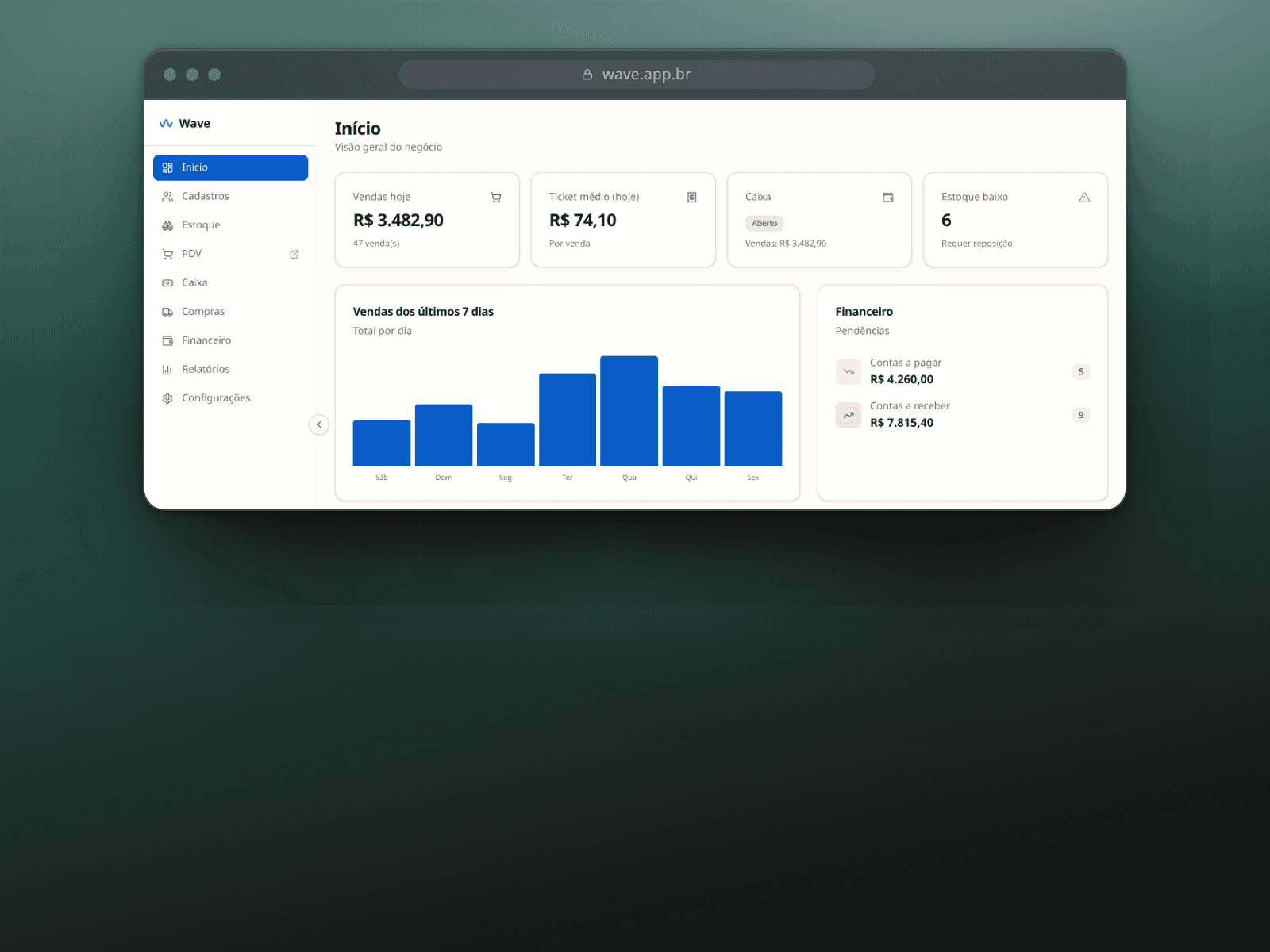
Task: Open the Início sidebar item
Action: click(x=230, y=167)
